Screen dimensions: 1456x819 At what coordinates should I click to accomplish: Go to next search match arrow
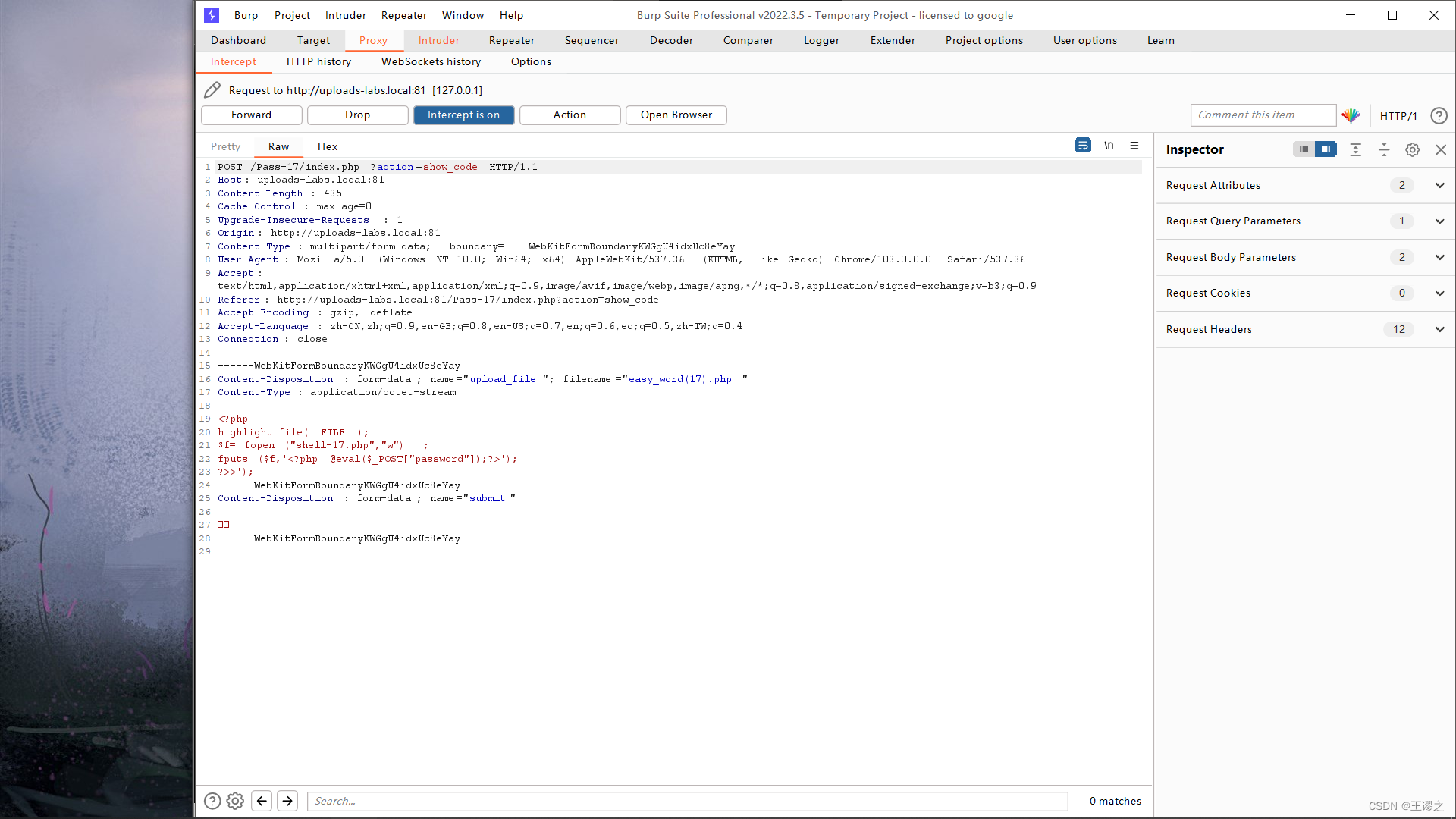point(287,801)
